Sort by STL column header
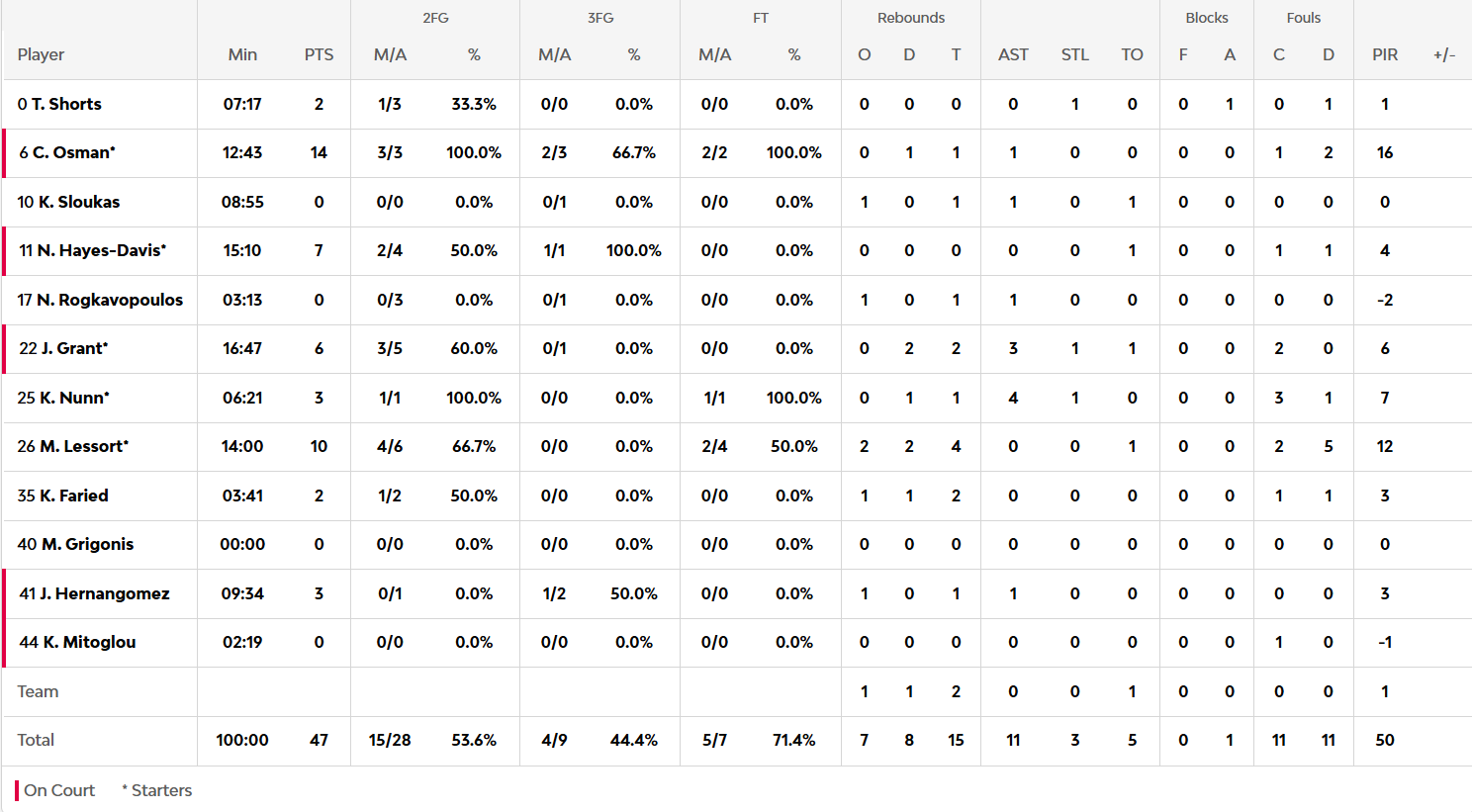 point(1075,54)
